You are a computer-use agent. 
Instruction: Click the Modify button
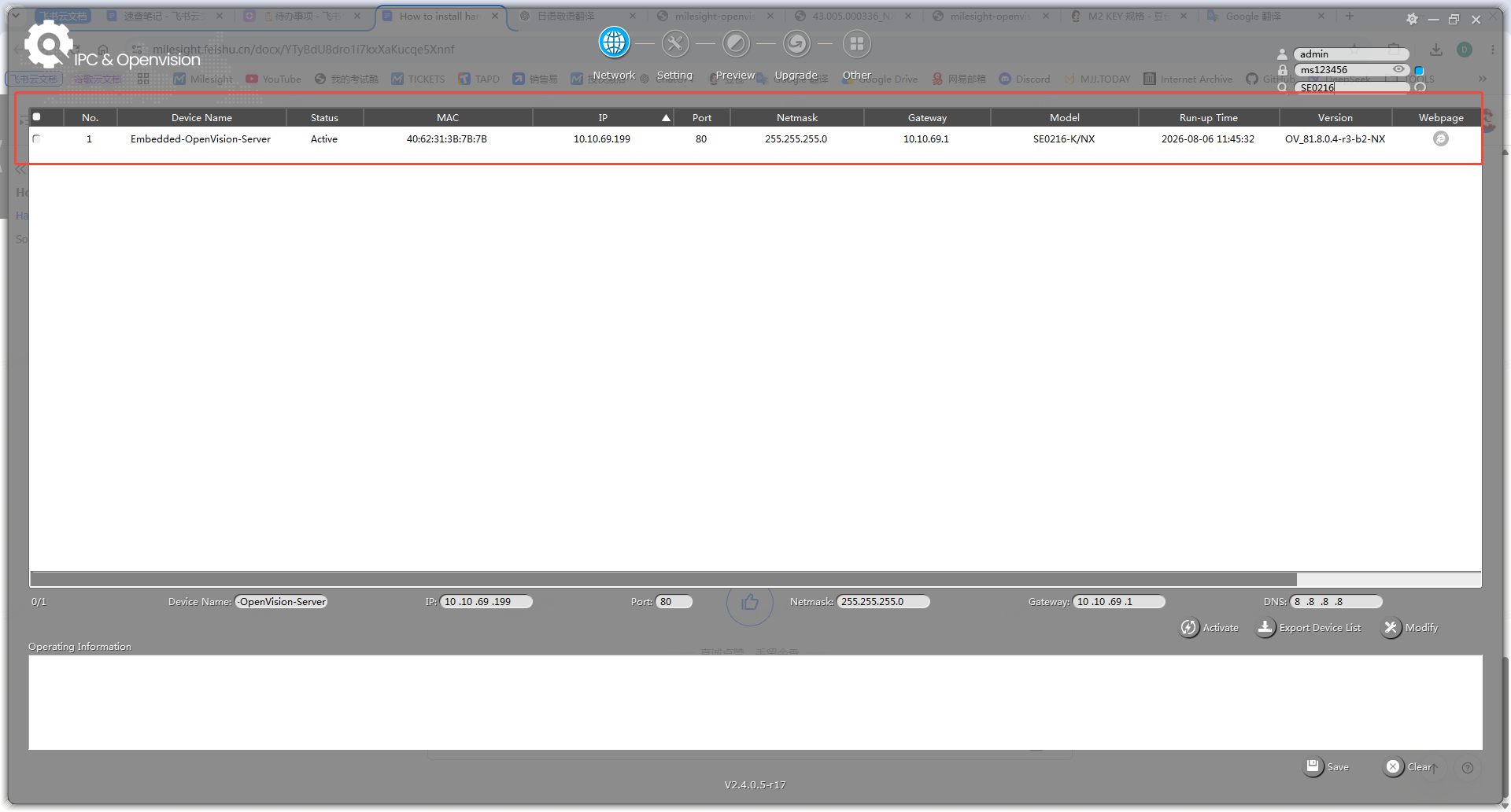[x=1410, y=628]
